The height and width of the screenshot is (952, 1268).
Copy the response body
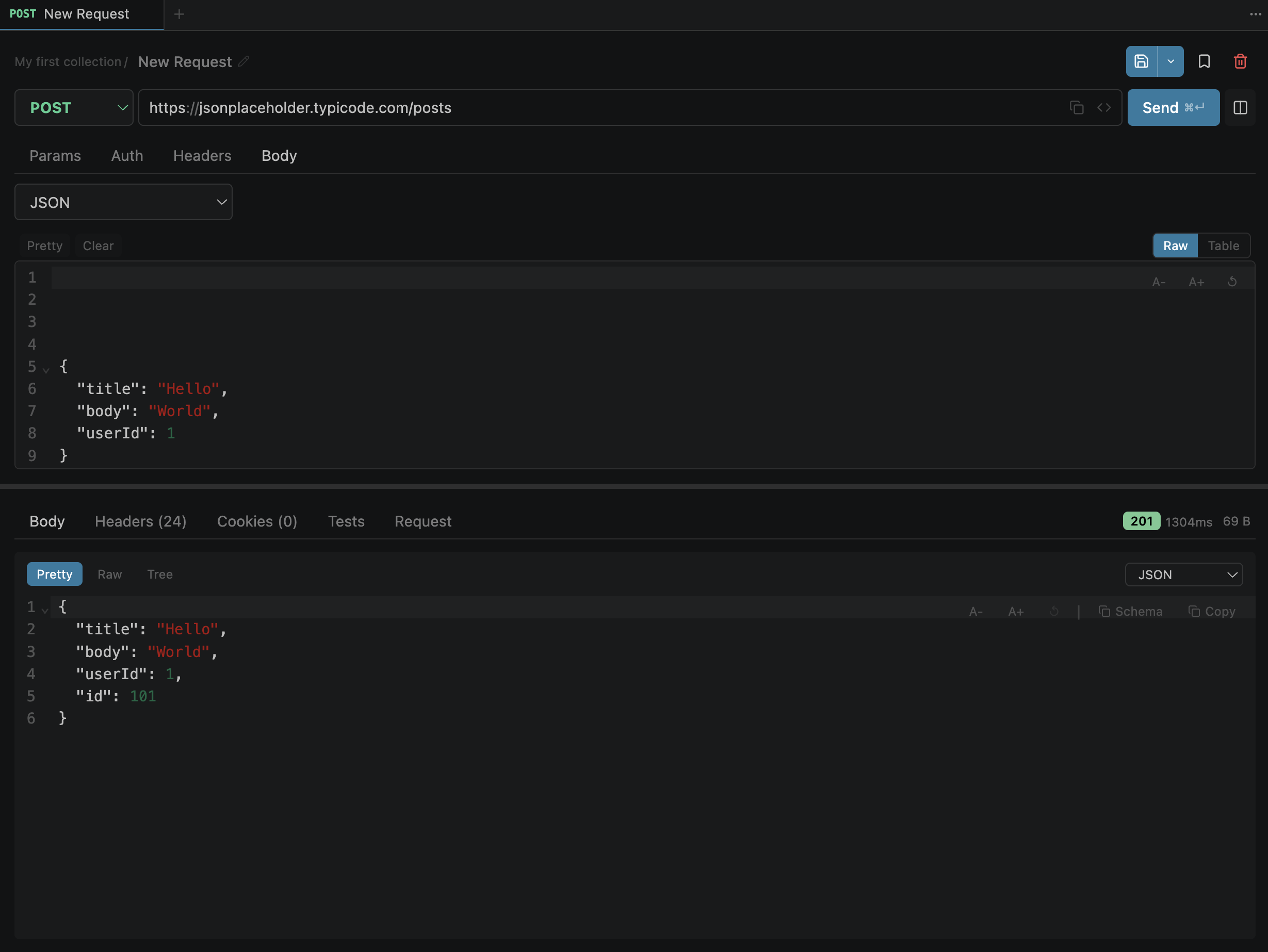pos(1211,612)
